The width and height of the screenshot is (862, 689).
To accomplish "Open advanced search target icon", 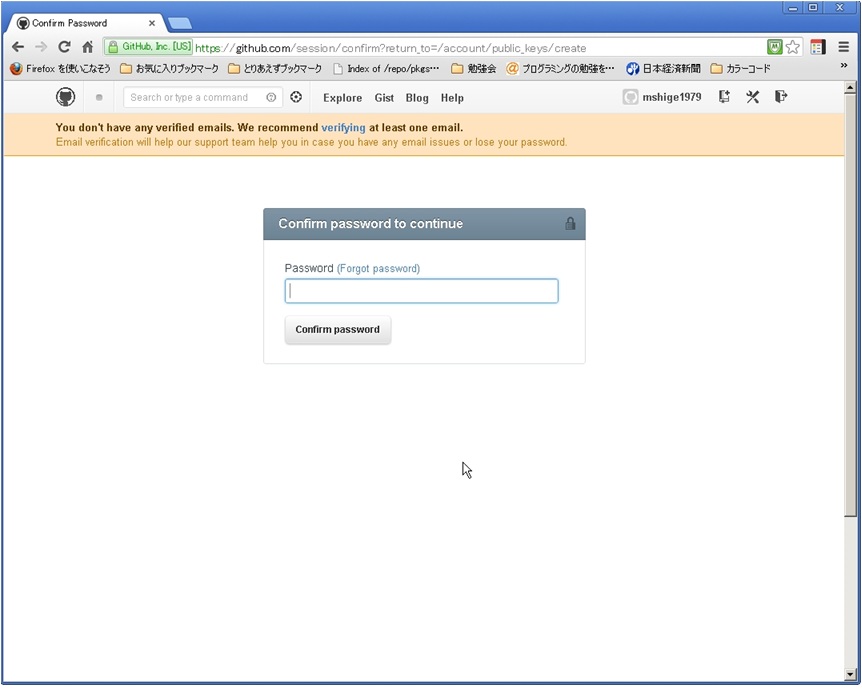I will click(296, 97).
